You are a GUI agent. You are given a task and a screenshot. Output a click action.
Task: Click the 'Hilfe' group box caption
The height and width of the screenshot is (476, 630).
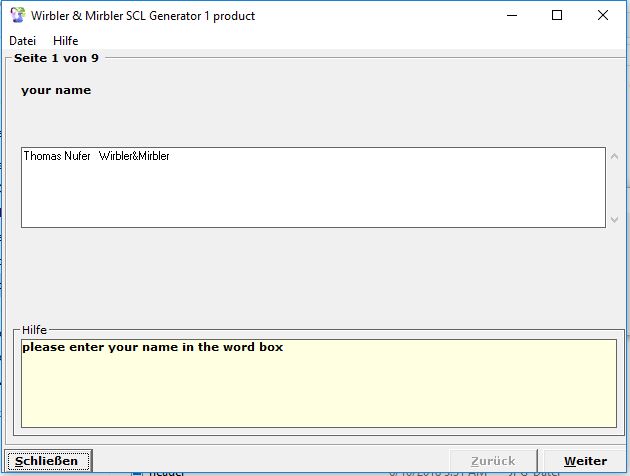(x=34, y=329)
